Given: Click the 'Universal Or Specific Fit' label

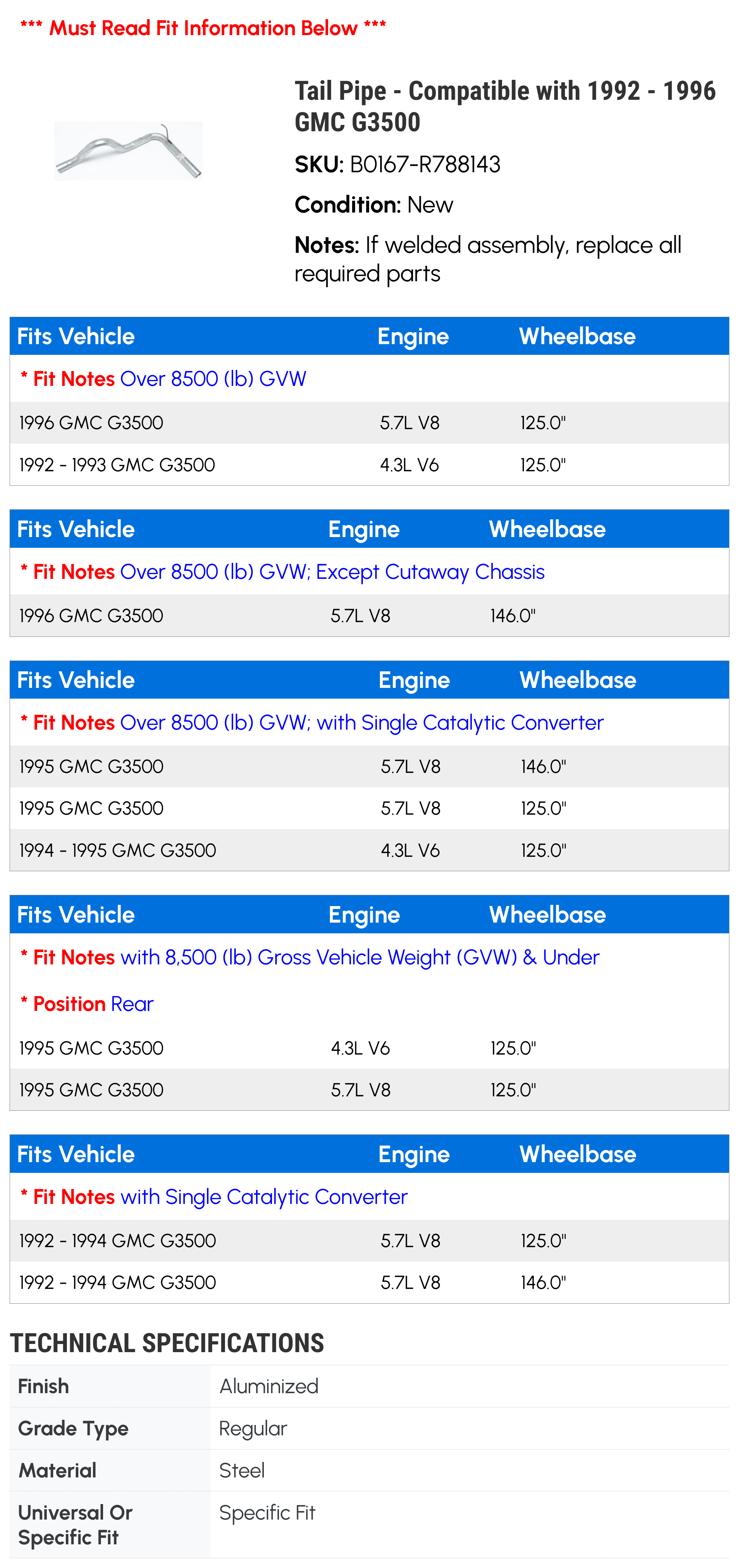Looking at the screenshot, I should 75,1525.
